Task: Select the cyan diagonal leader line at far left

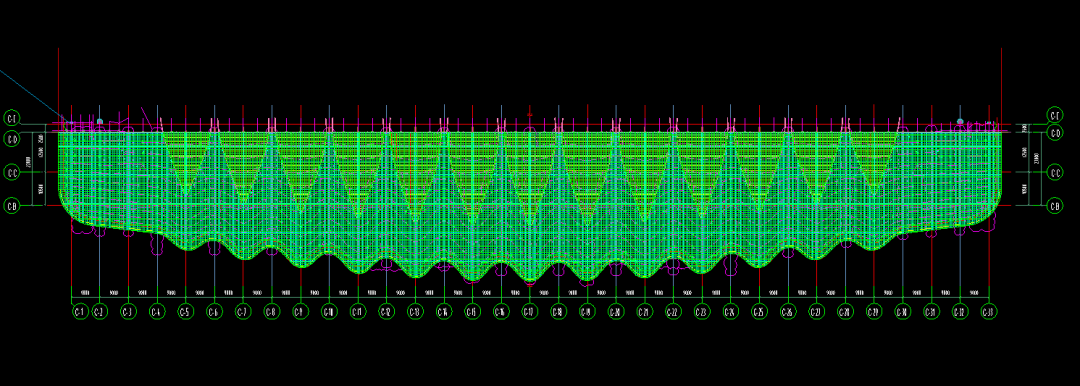Action: point(33,95)
